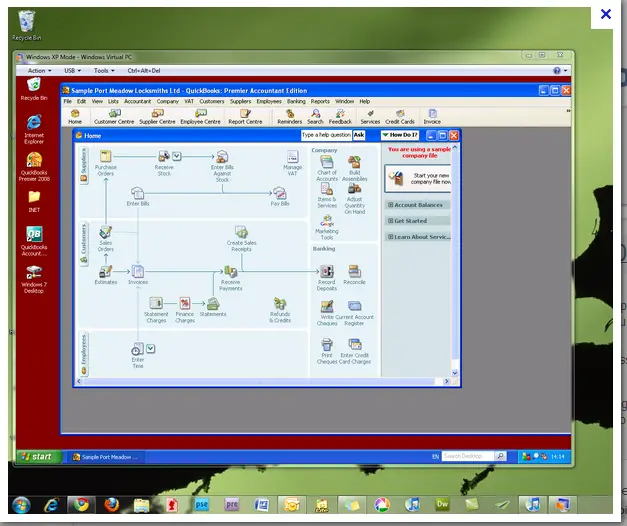Click the Ask button
The height and width of the screenshot is (526, 627).
[359, 135]
